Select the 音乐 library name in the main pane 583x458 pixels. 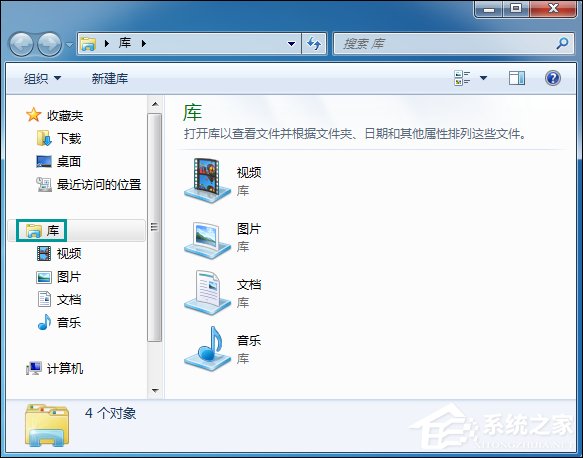249,340
